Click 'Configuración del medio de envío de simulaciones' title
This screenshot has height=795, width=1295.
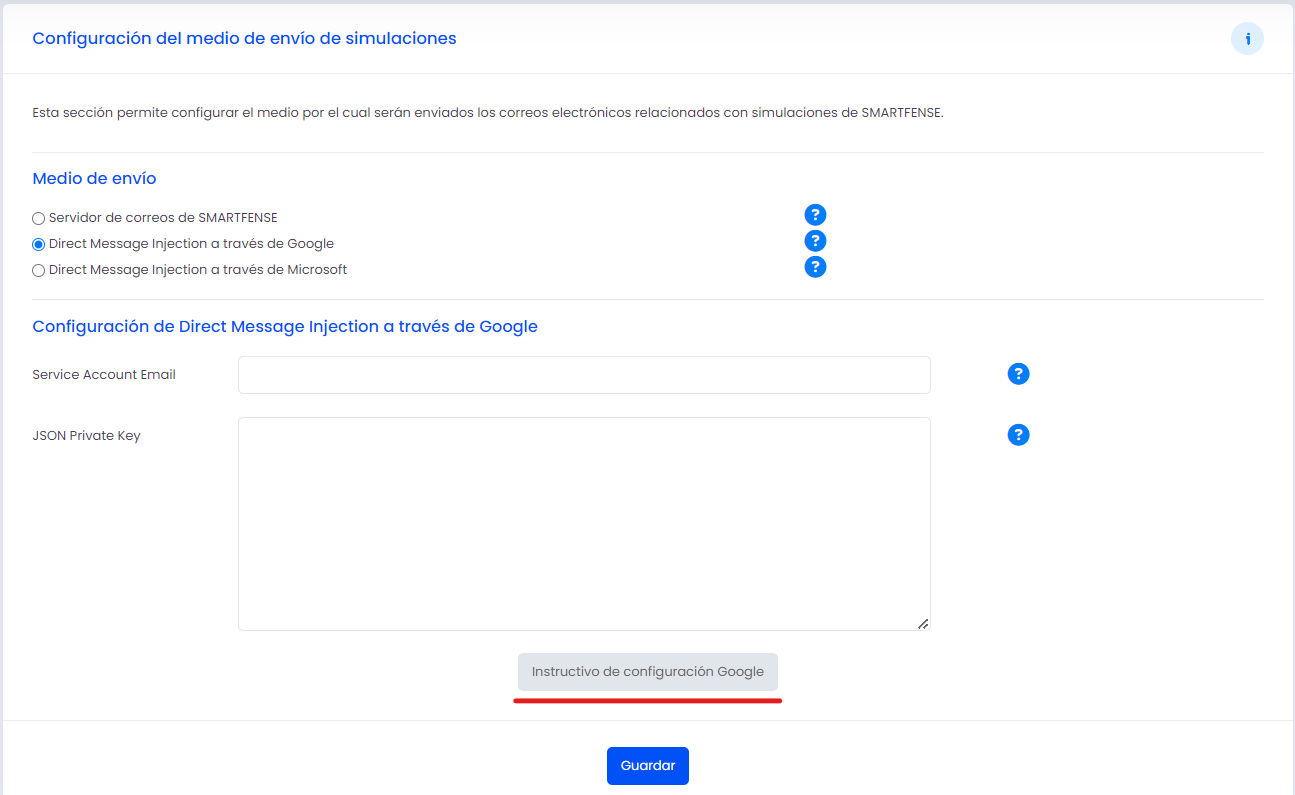tap(244, 39)
